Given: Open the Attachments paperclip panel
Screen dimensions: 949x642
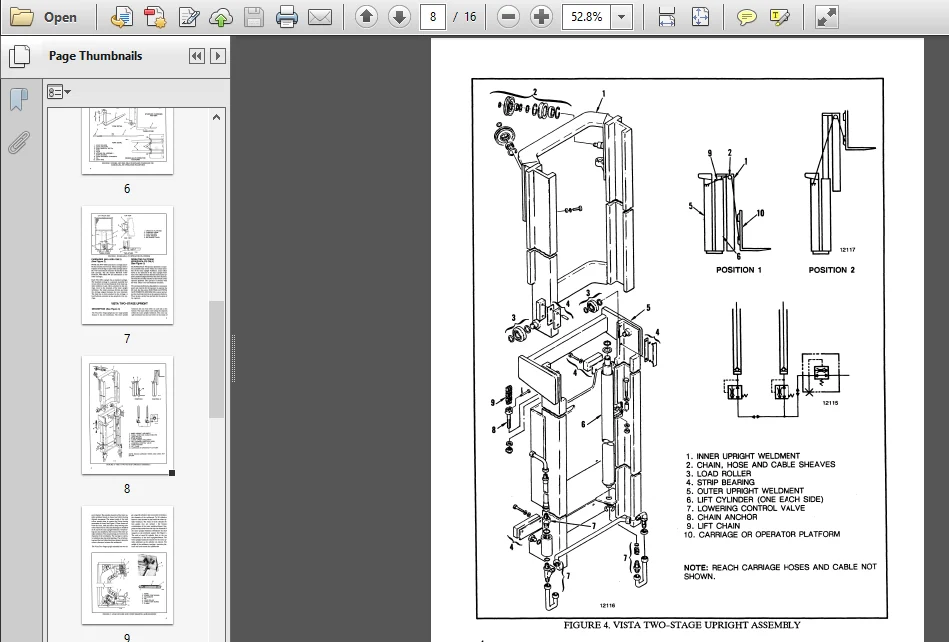Looking at the screenshot, I should pyautogui.click(x=19, y=143).
